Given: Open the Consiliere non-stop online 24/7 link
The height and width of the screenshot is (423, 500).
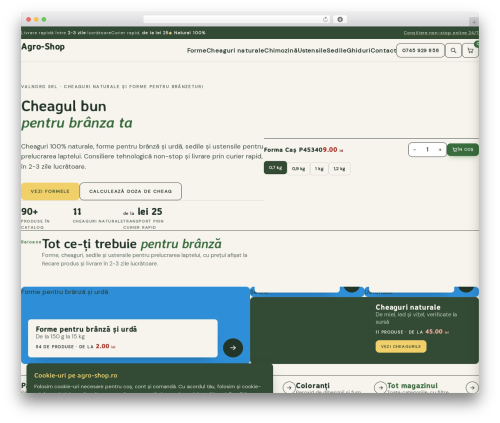Looking at the screenshot, I should [x=441, y=33].
